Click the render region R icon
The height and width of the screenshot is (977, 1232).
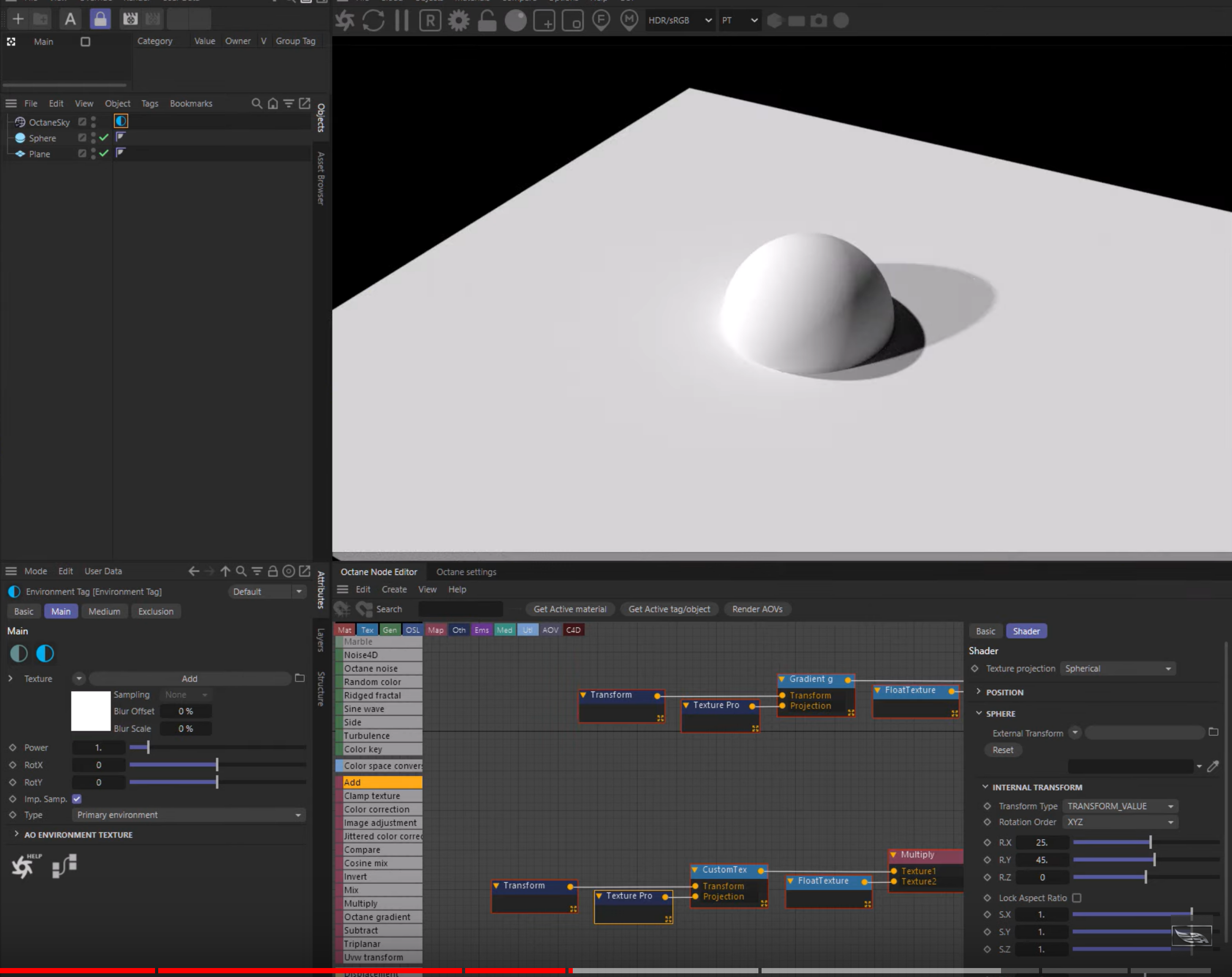point(430,21)
